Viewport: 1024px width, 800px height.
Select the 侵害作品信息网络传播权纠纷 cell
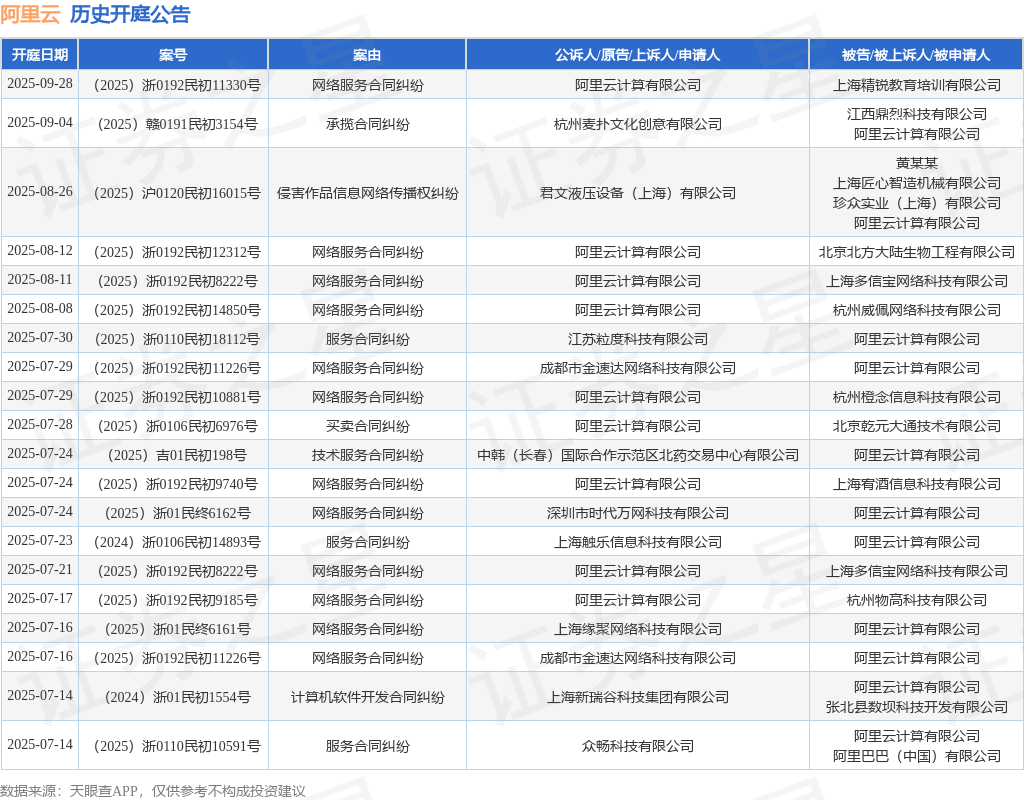click(x=367, y=193)
